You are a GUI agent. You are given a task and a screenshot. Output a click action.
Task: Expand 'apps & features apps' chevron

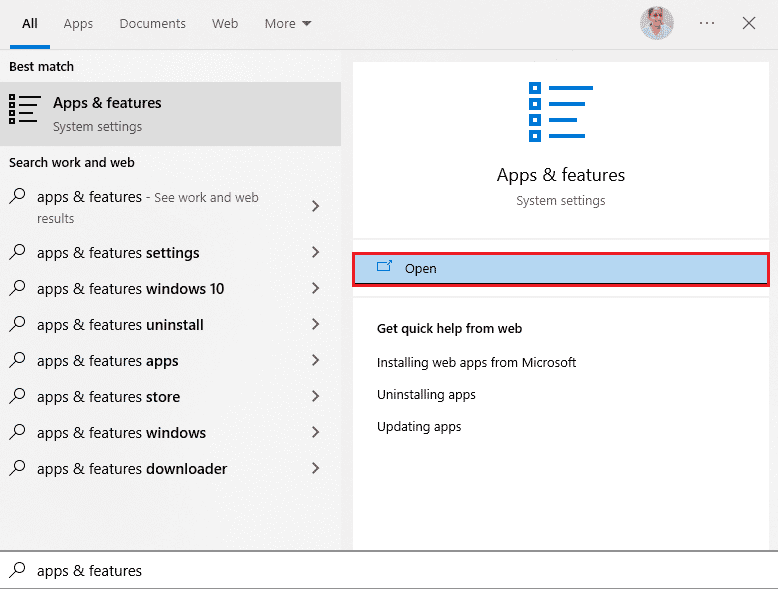coord(316,360)
